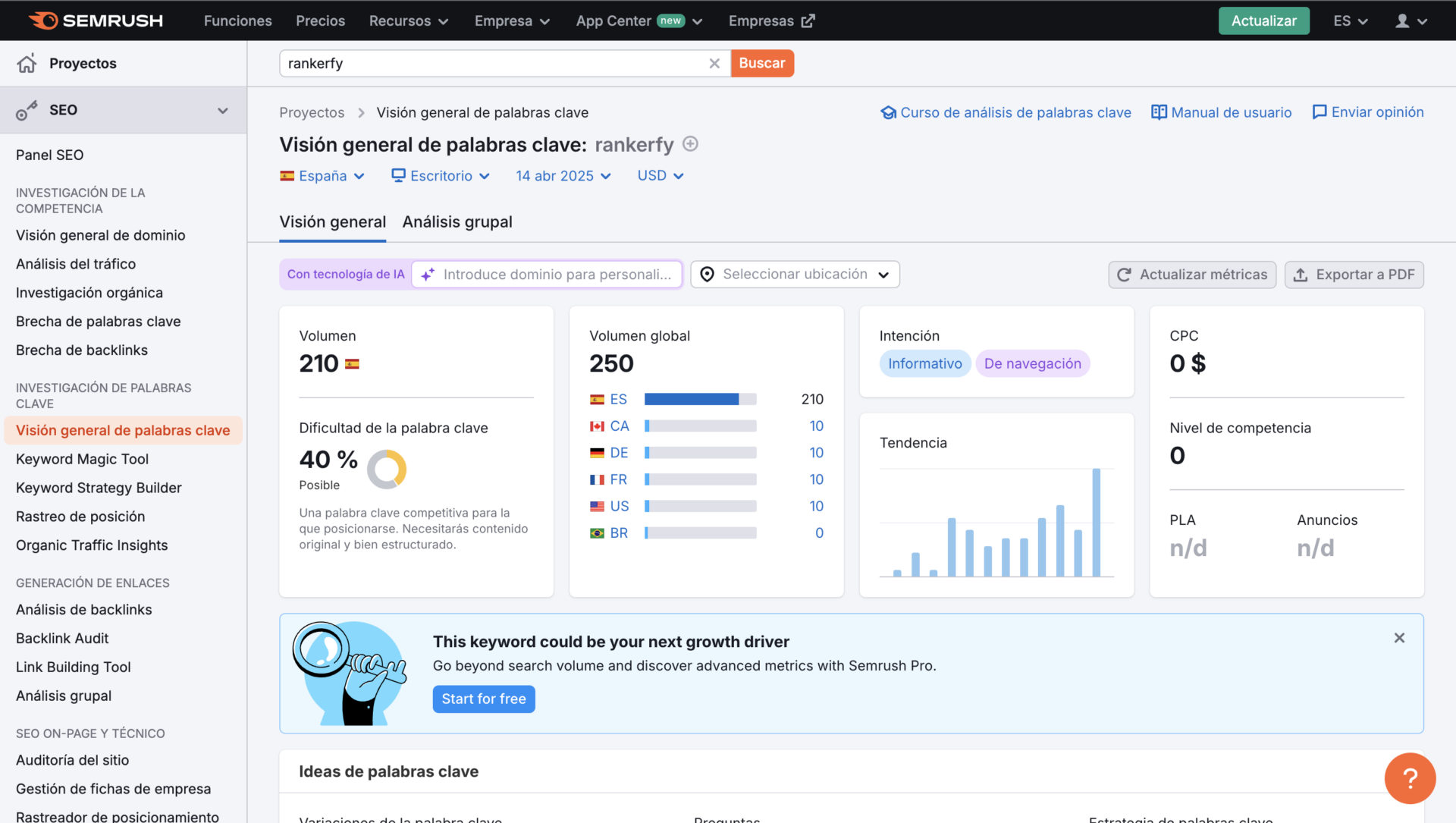Click the keyword difficulty donut chart
The height and width of the screenshot is (823, 1456).
point(387,469)
